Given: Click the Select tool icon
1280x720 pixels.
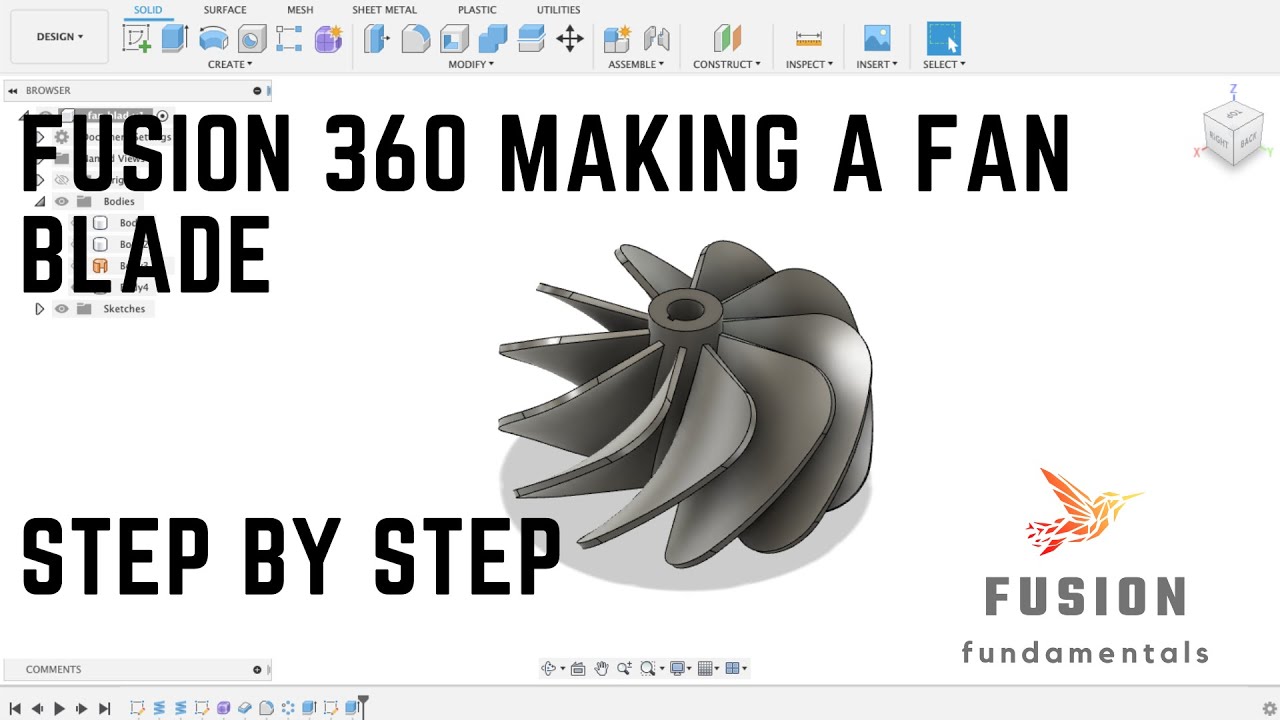Looking at the screenshot, I should pos(944,38).
